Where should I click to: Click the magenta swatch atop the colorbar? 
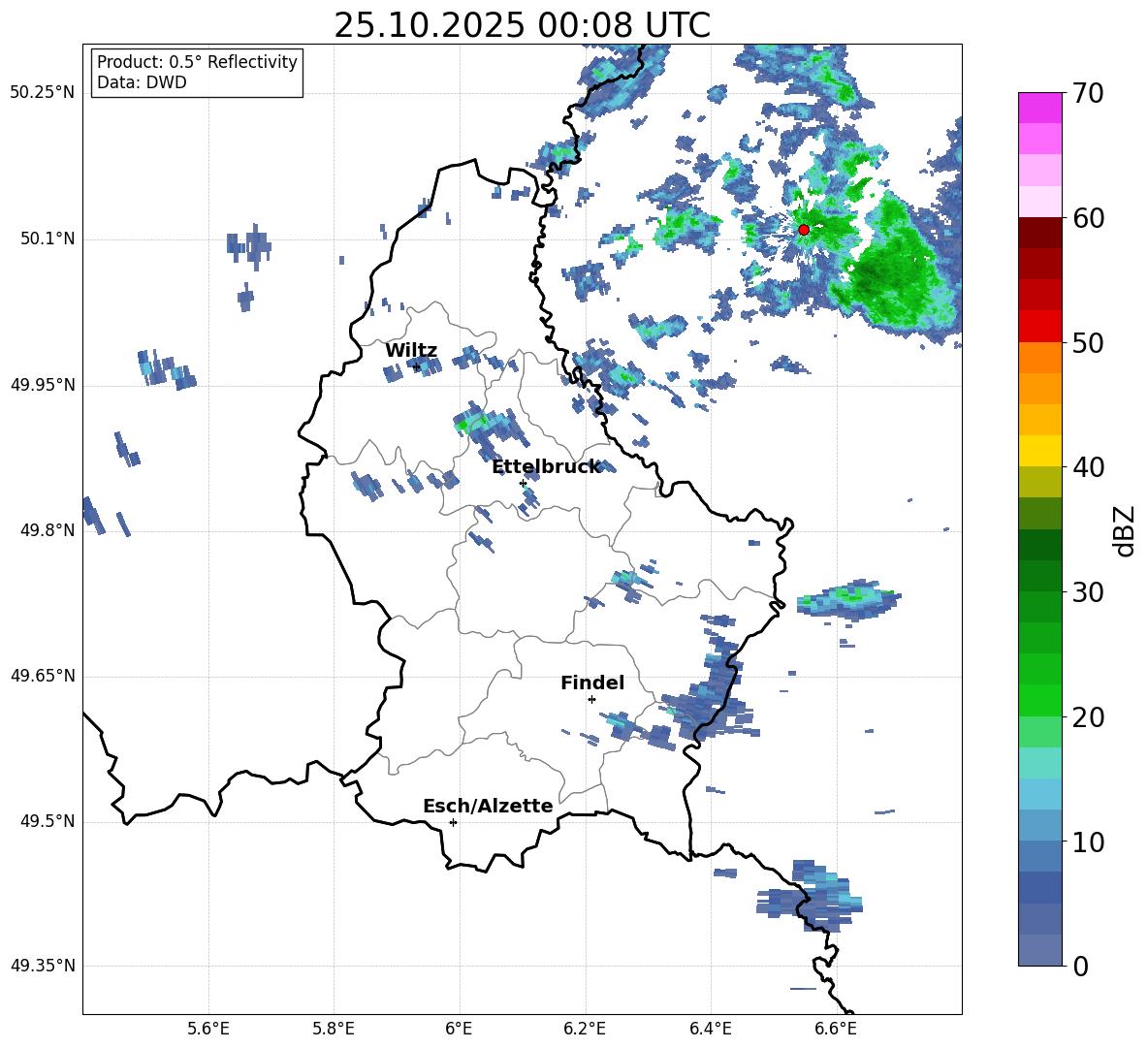[x=1039, y=108]
